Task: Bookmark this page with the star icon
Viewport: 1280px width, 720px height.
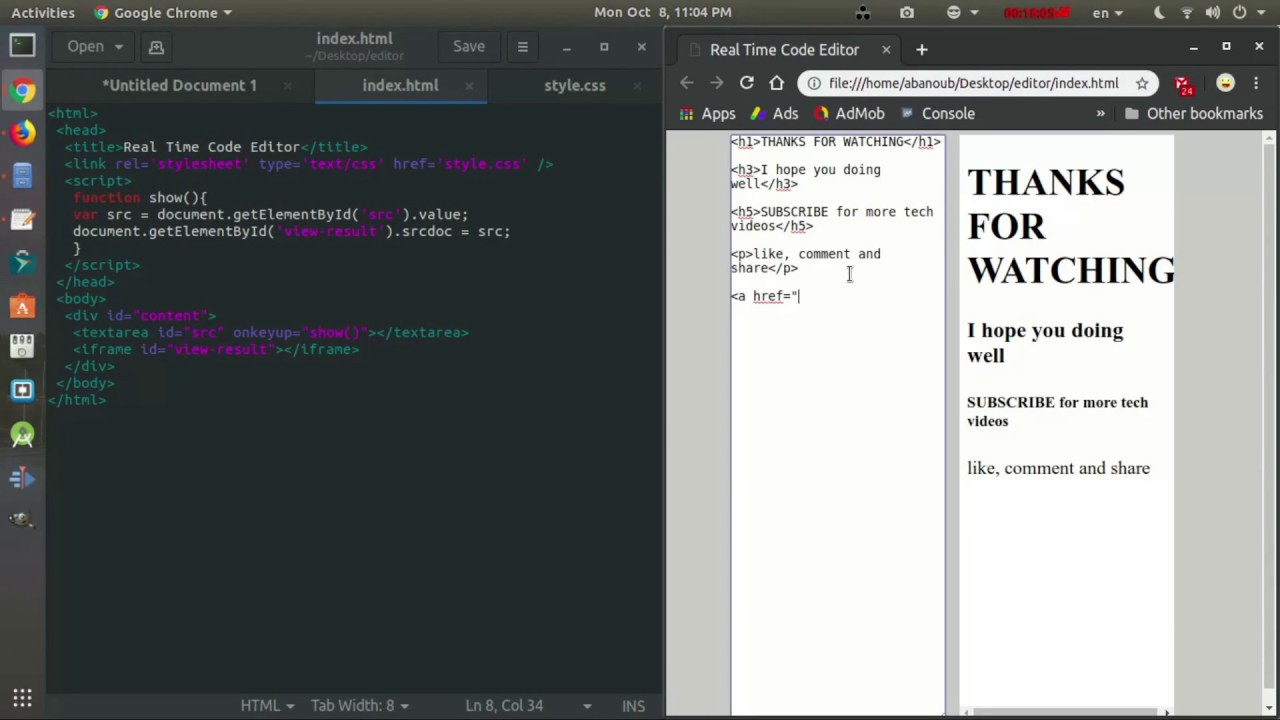Action: point(1142,83)
